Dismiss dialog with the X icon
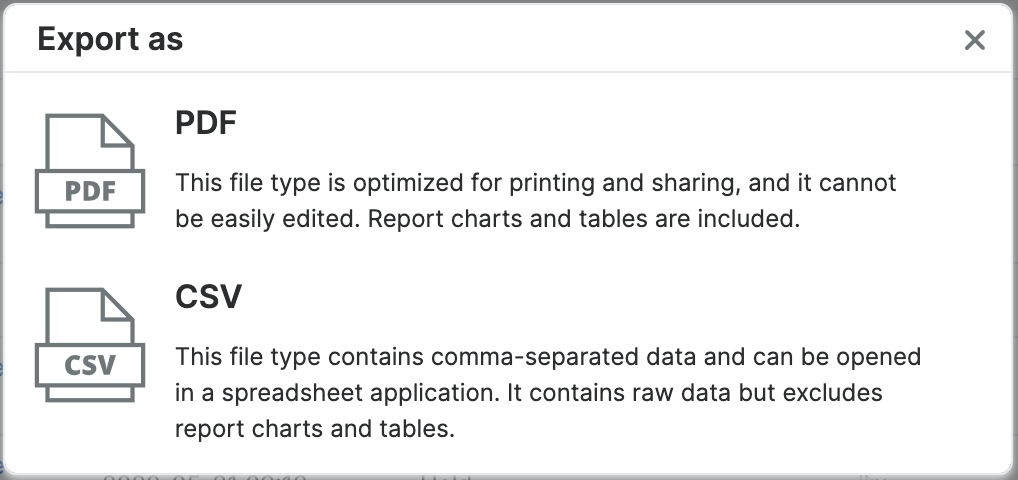The width and height of the screenshot is (1018, 480). point(974,40)
